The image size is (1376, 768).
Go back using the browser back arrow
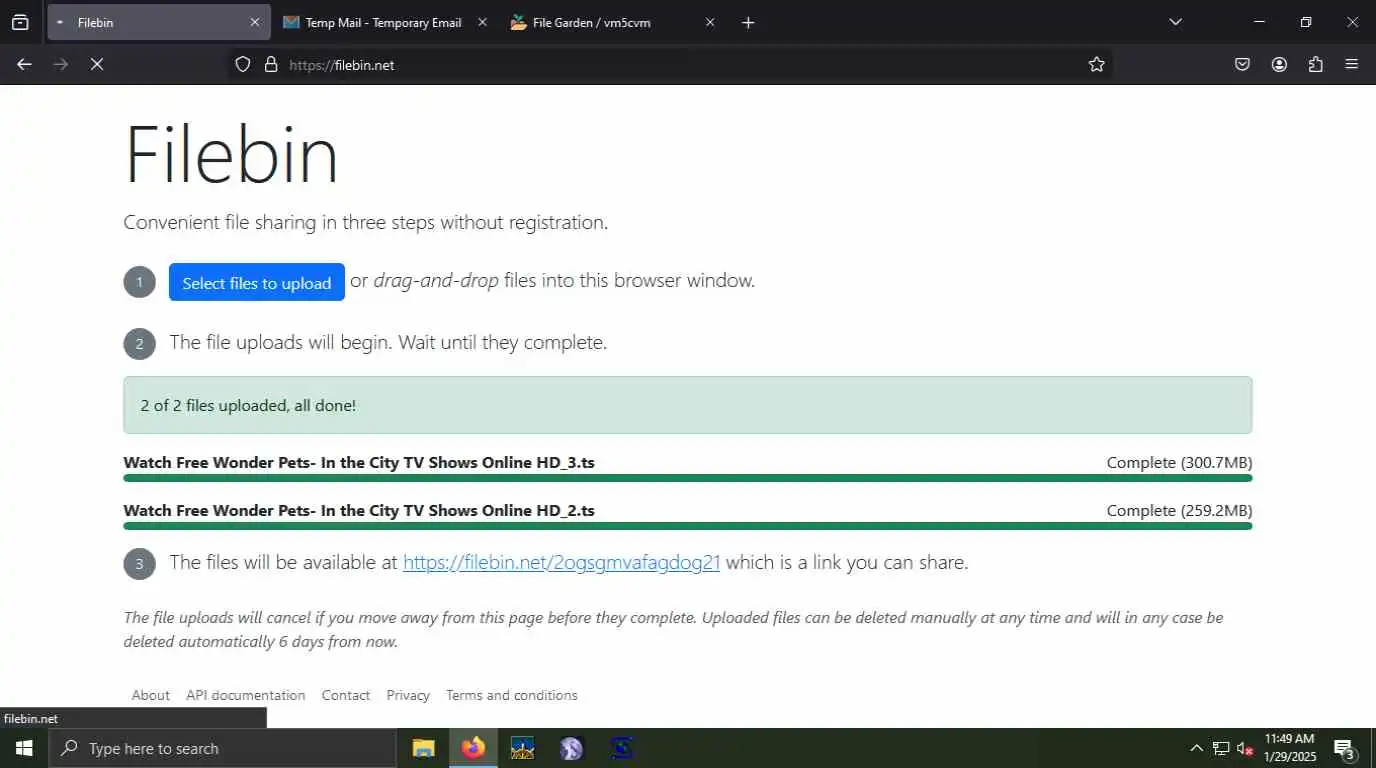[24, 64]
